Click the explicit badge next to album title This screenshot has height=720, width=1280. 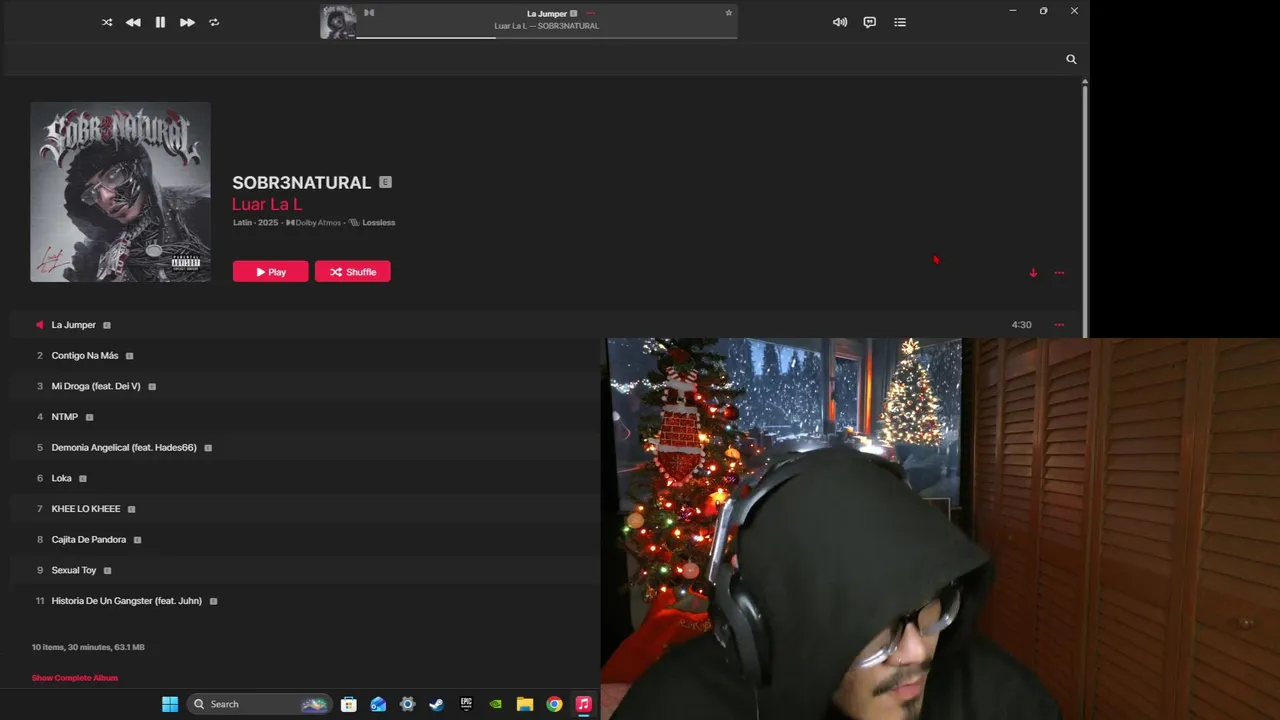tap(385, 182)
